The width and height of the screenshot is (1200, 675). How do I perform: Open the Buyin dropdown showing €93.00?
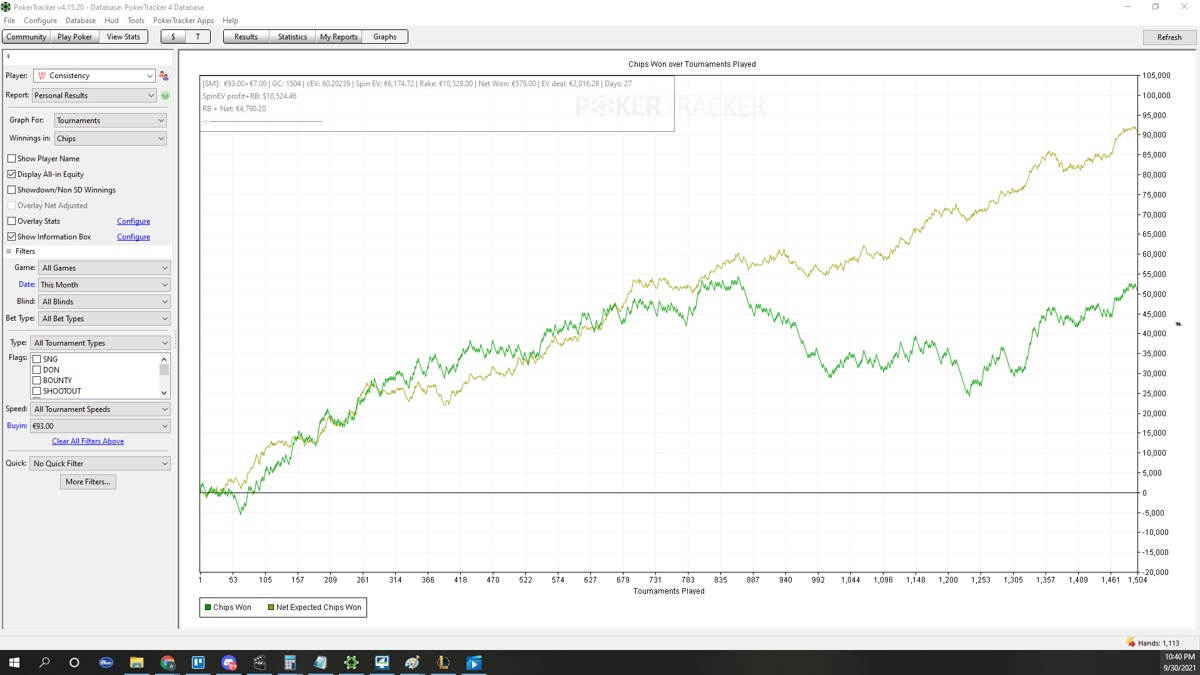[101, 426]
